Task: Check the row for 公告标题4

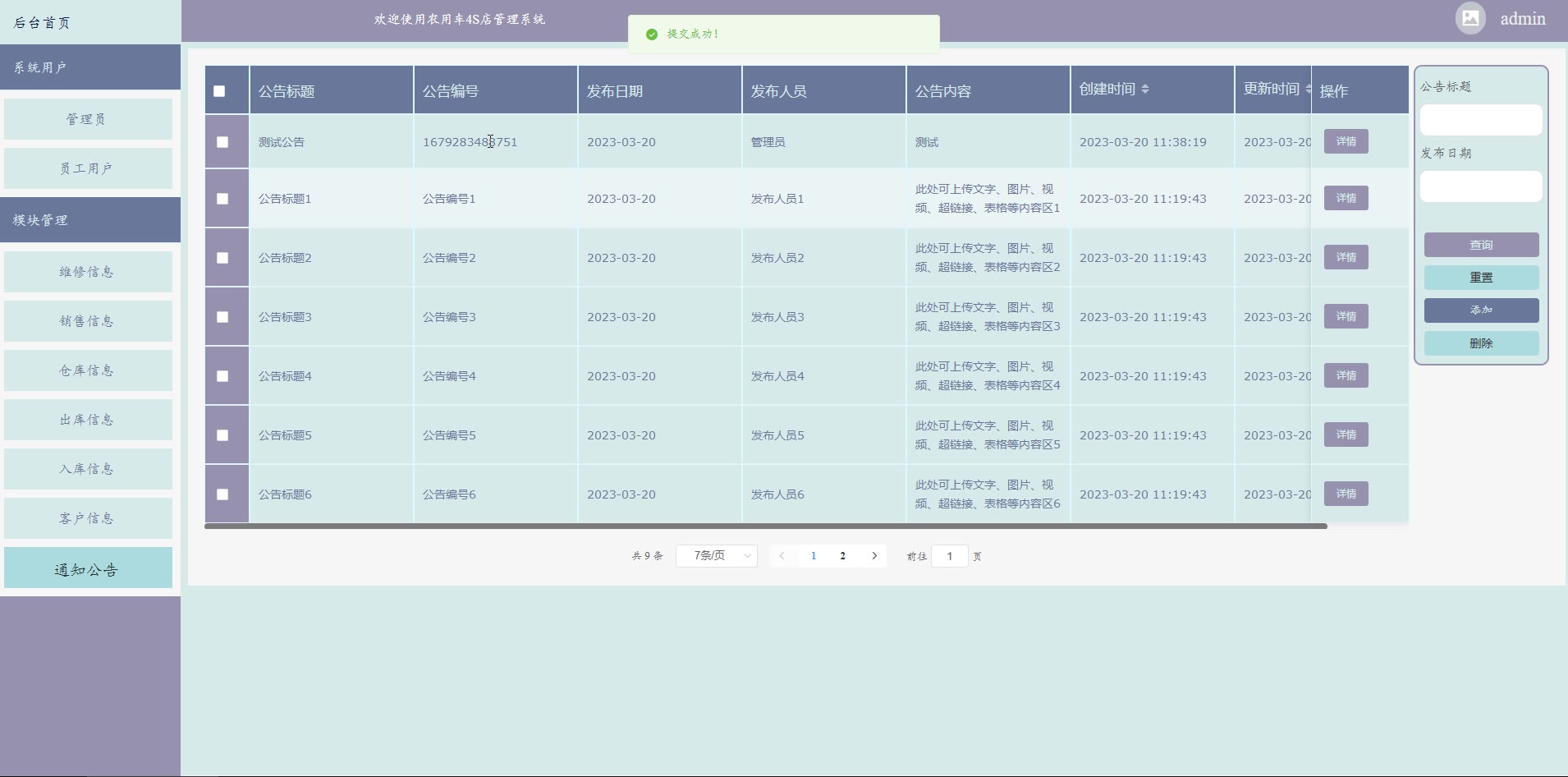Action: pyautogui.click(x=222, y=376)
